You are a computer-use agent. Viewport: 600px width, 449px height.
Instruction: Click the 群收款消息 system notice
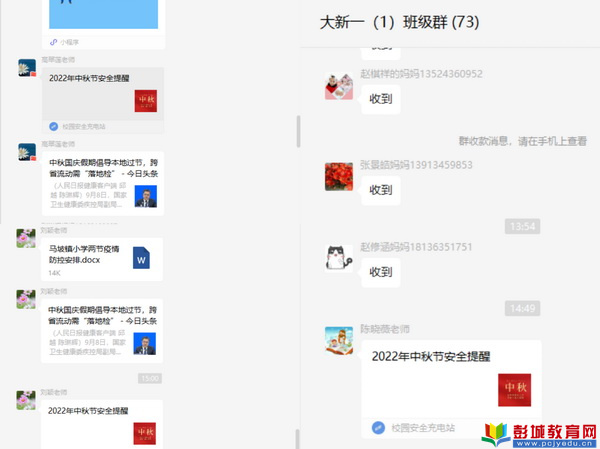point(522,142)
